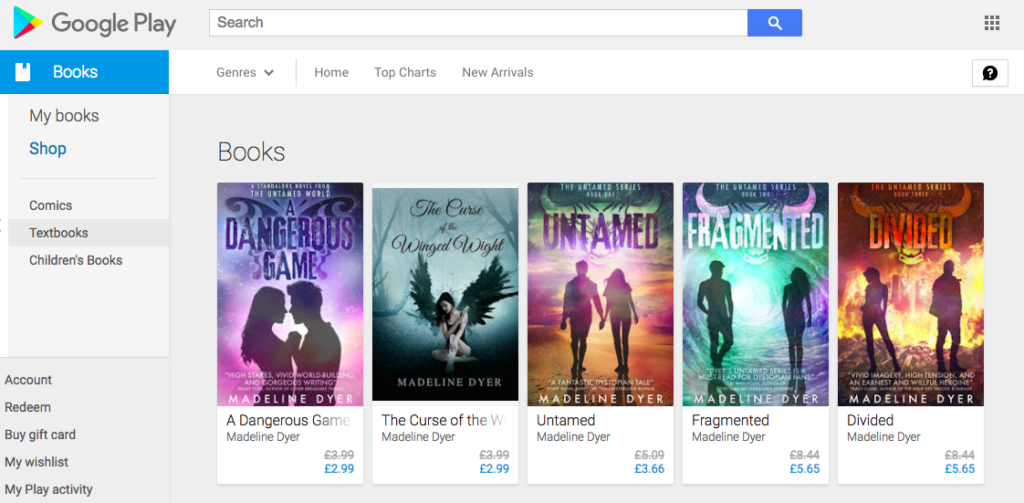Open the help question mark button
Screen dimensions: 1024x503
tap(990, 73)
